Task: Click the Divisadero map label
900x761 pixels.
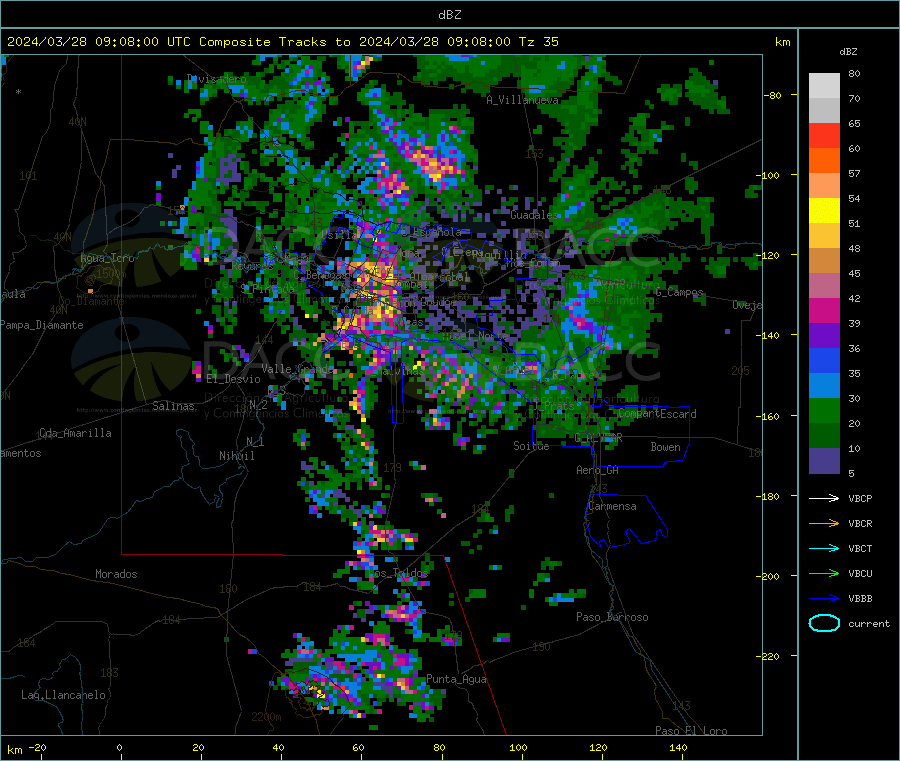Action: click(x=216, y=79)
